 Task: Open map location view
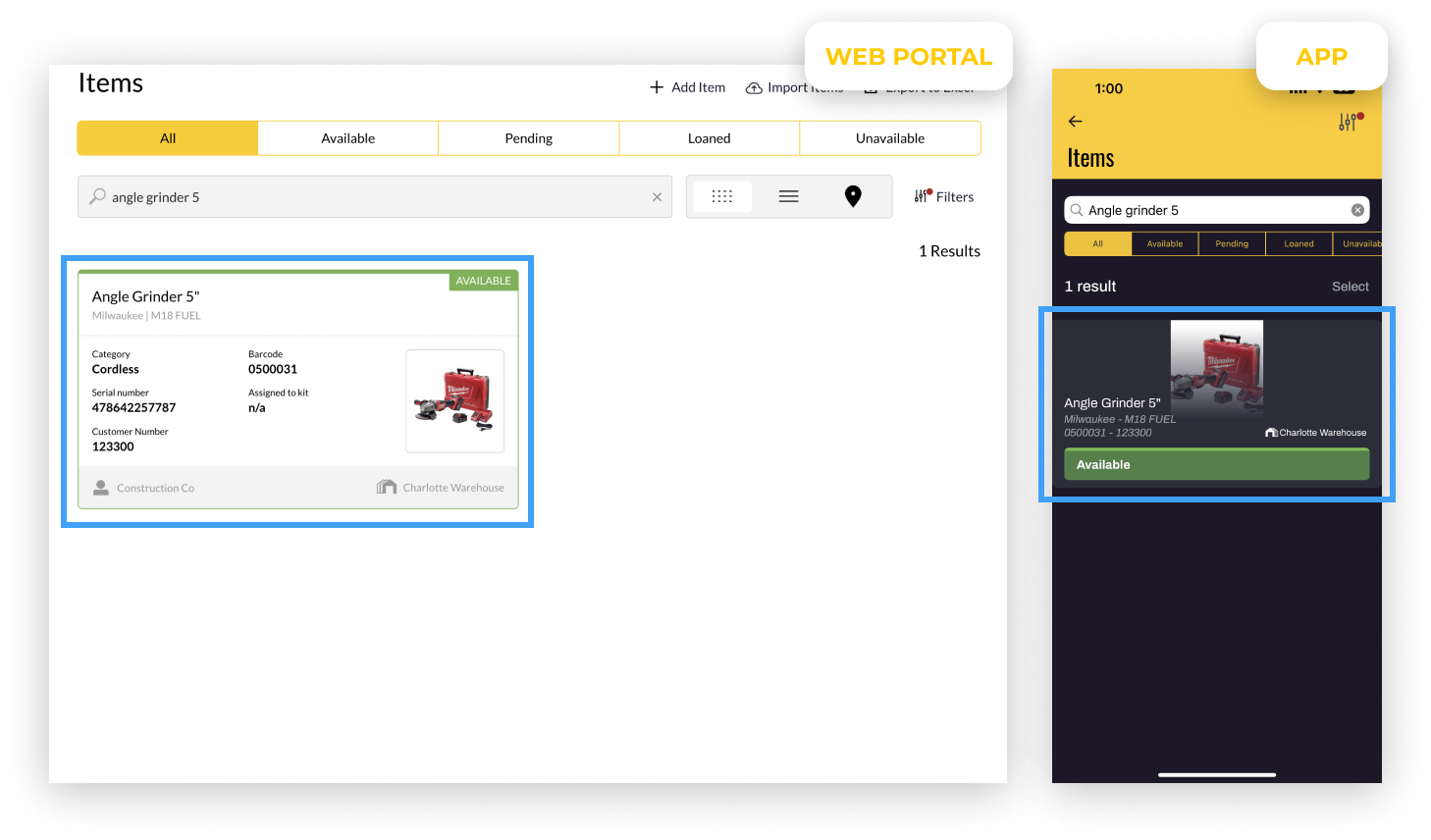click(853, 196)
